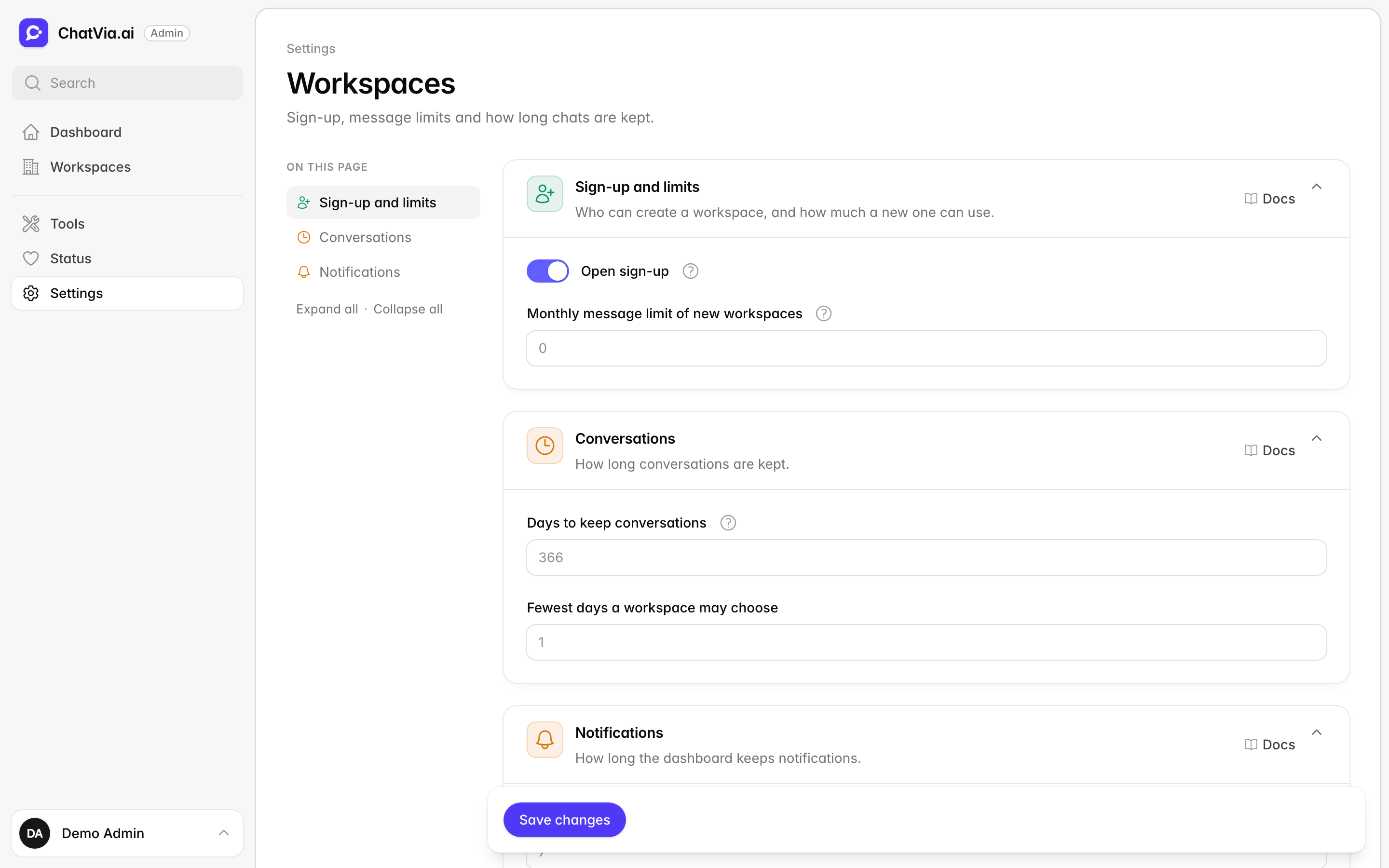The image size is (1389, 868).
Task: Collapse the Conversations section chevron
Action: point(1317,439)
